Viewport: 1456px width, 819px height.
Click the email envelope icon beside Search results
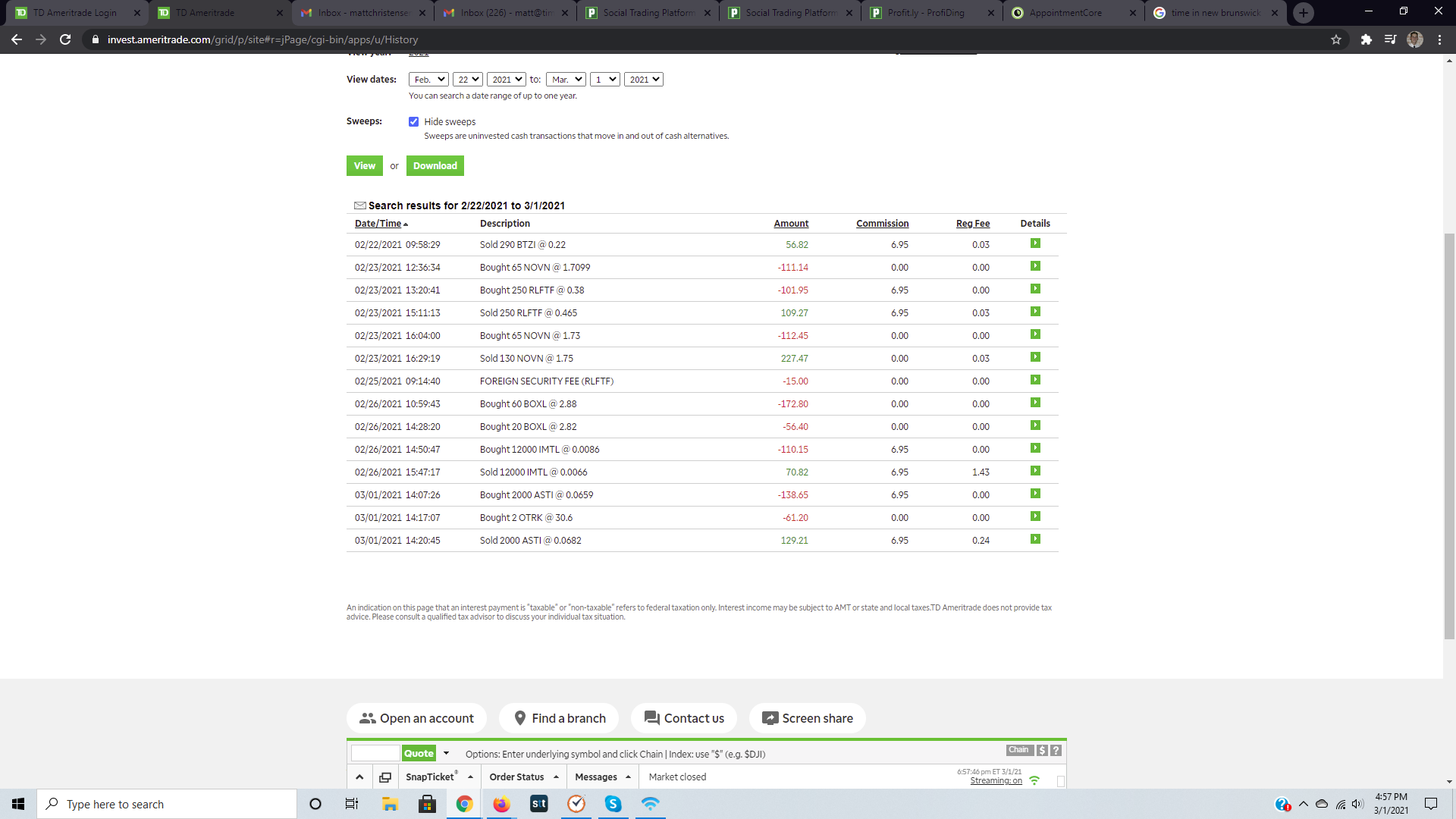[x=360, y=206]
